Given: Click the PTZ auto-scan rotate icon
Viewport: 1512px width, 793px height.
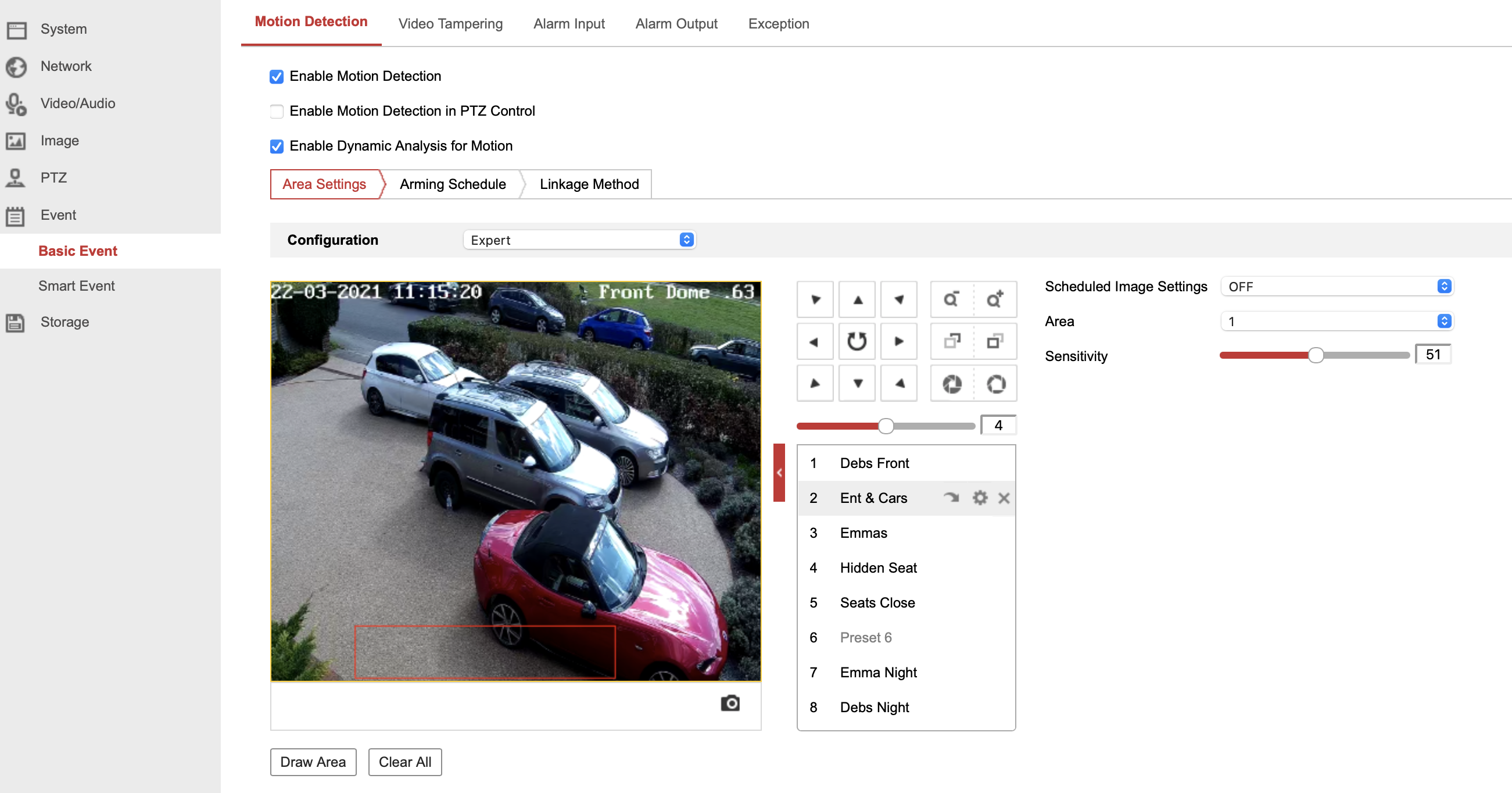Looking at the screenshot, I should 857,341.
